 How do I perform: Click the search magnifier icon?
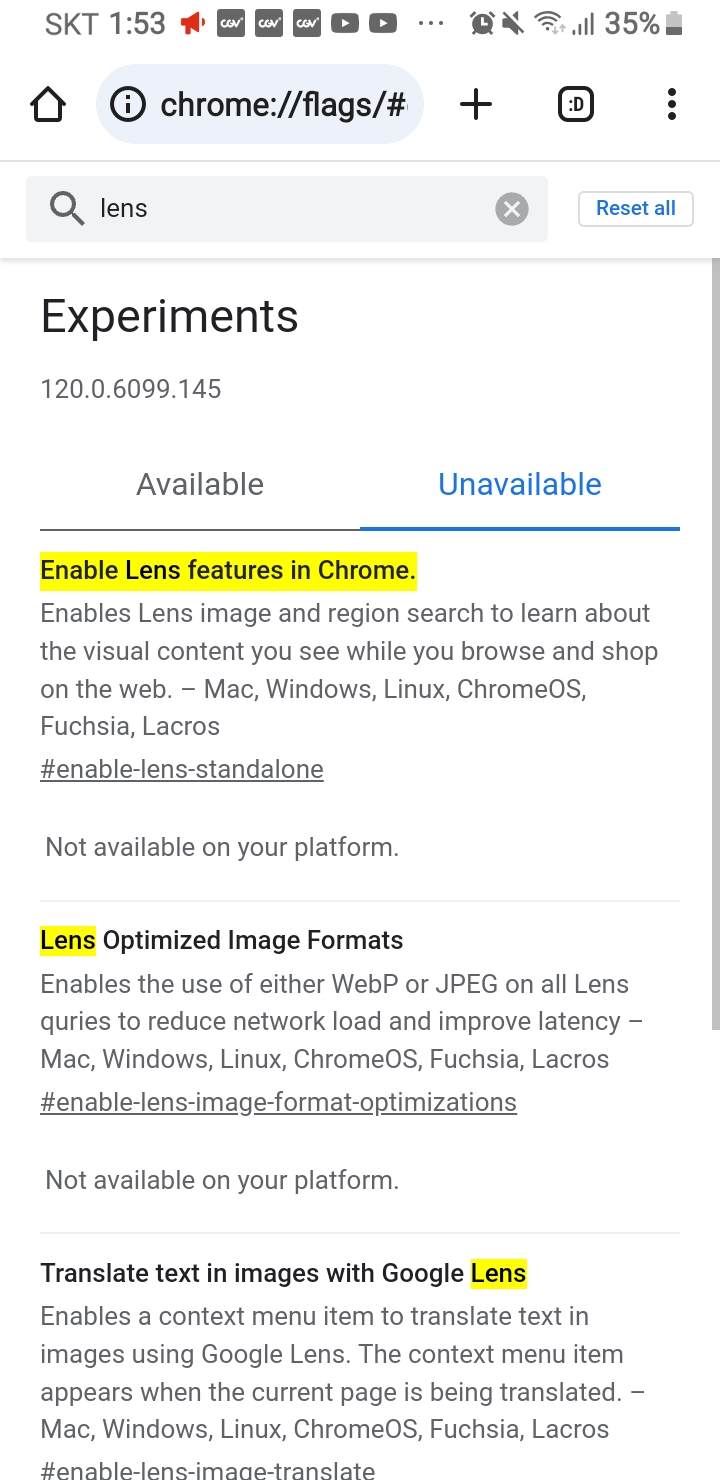pos(67,209)
